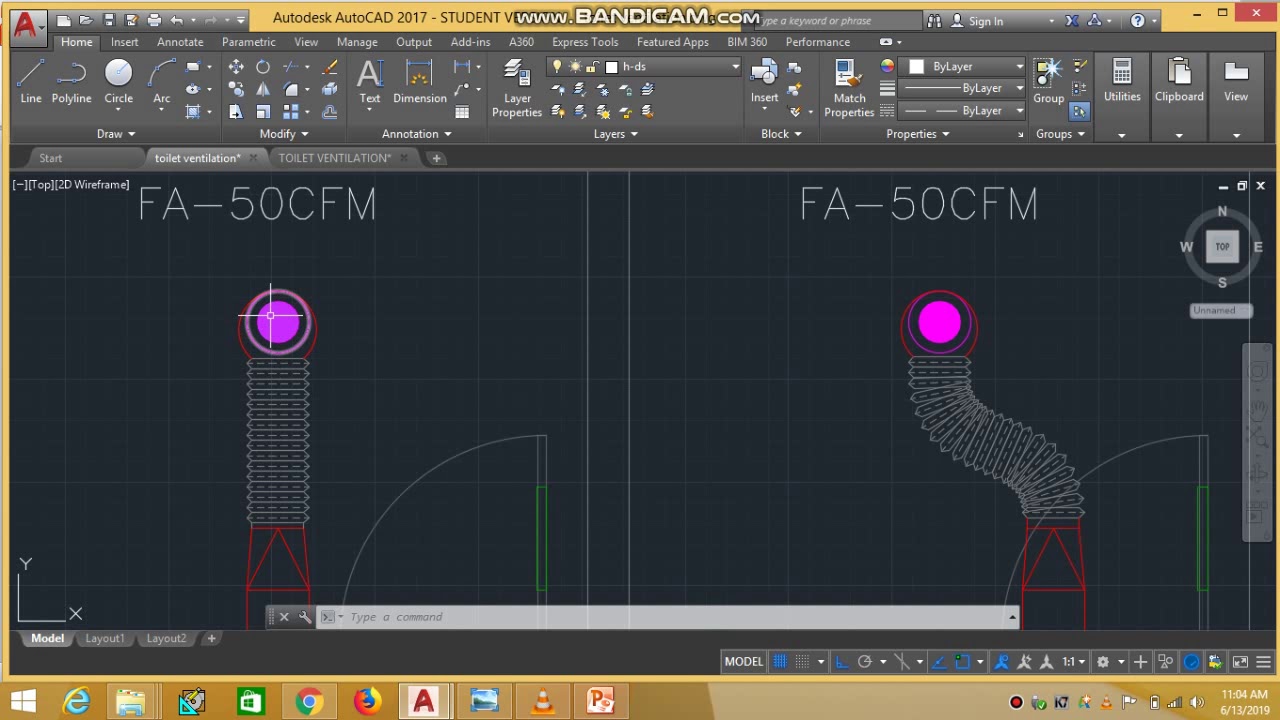Toggle Polar tracking
The width and height of the screenshot is (1280, 720).
(x=865, y=661)
